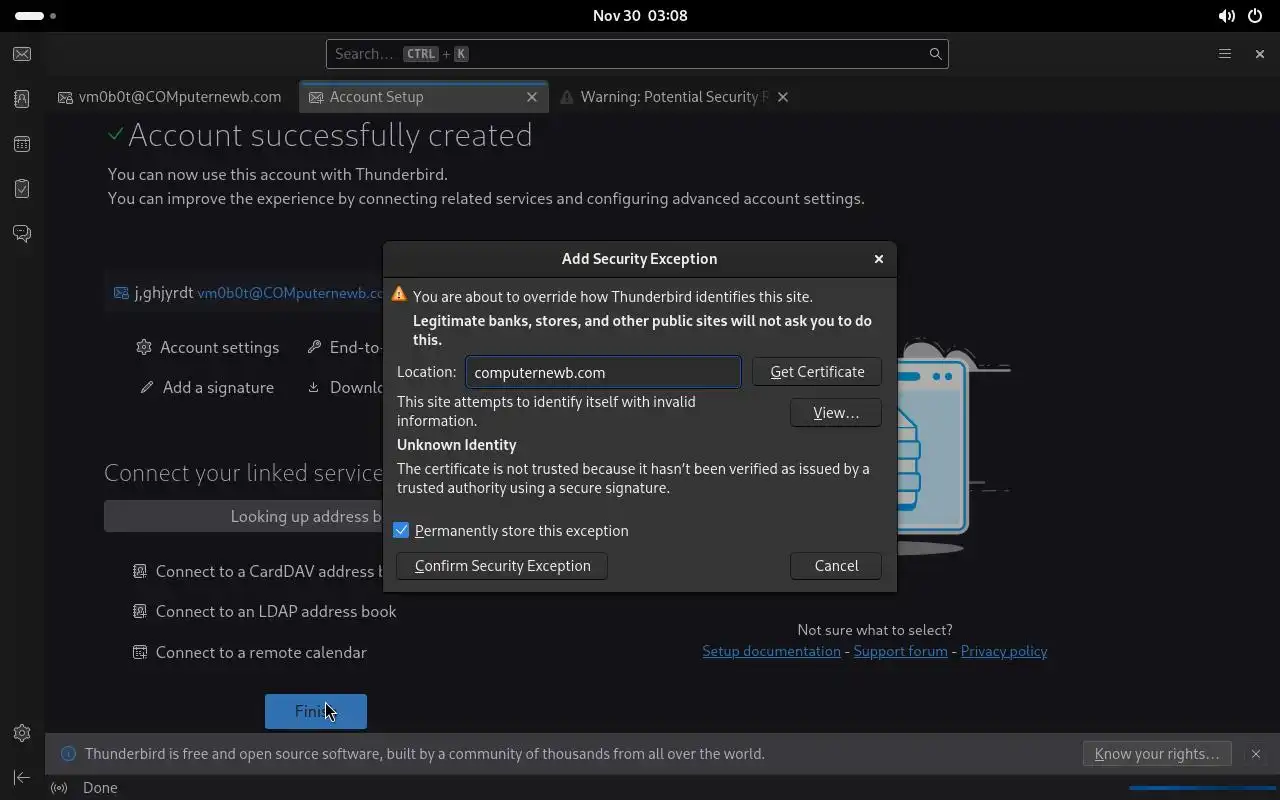Screen dimensions: 1280x800
Task: Click the online status icon in status bar
Action: [x=59, y=788]
